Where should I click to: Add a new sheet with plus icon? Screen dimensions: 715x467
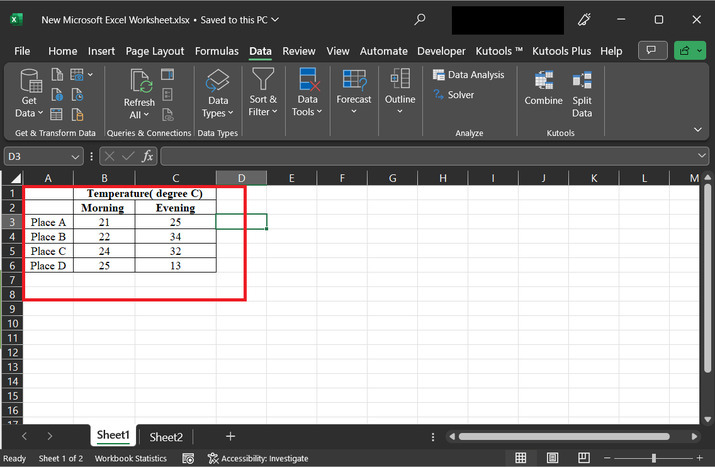(230, 436)
